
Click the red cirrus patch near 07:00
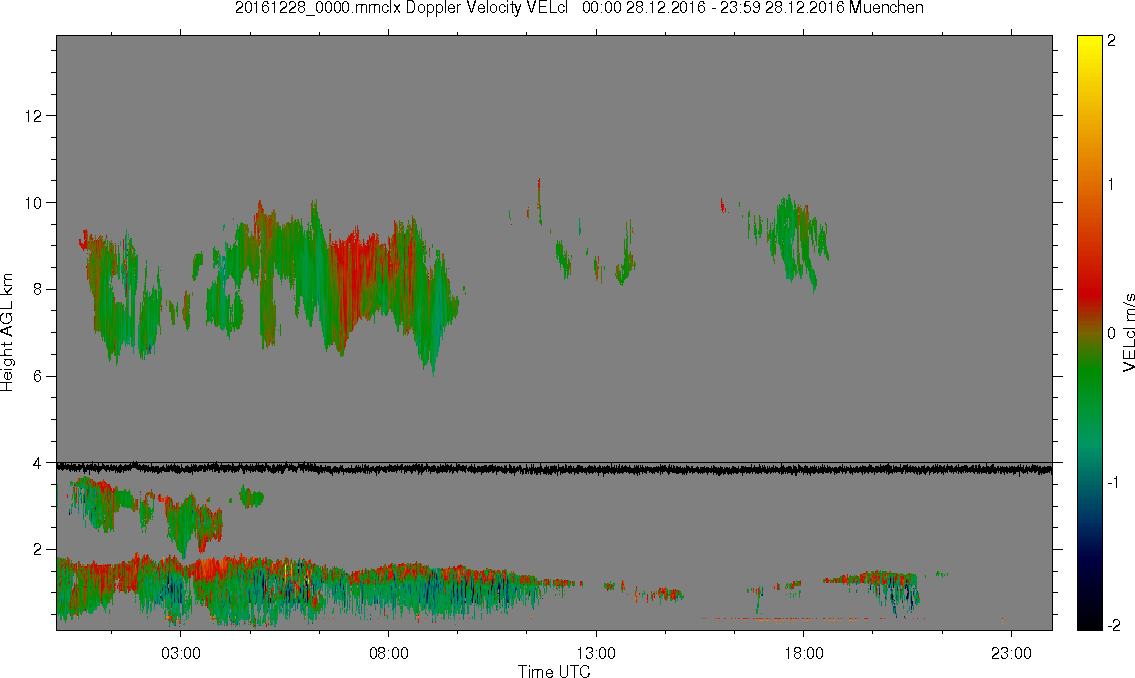(x=355, y=275)
